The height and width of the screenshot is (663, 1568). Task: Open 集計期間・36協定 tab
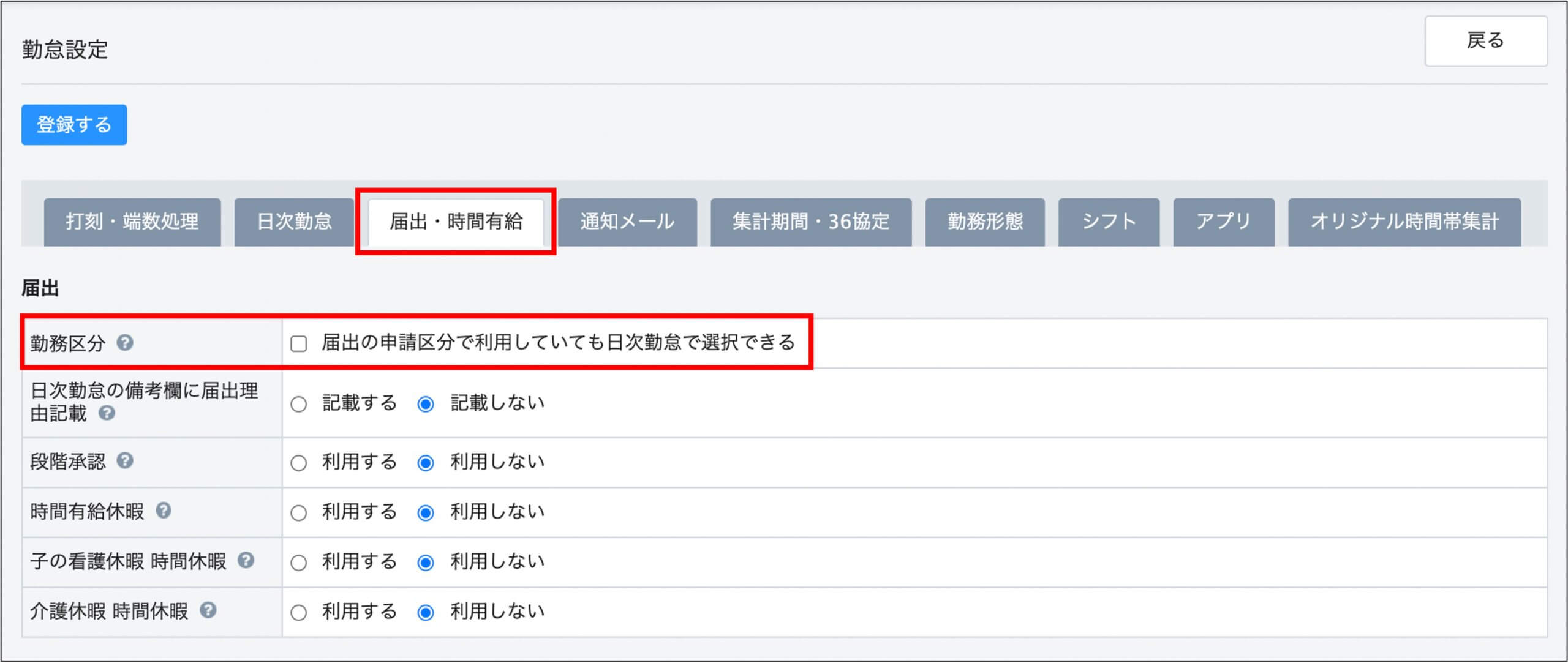[x=810, y=222]
